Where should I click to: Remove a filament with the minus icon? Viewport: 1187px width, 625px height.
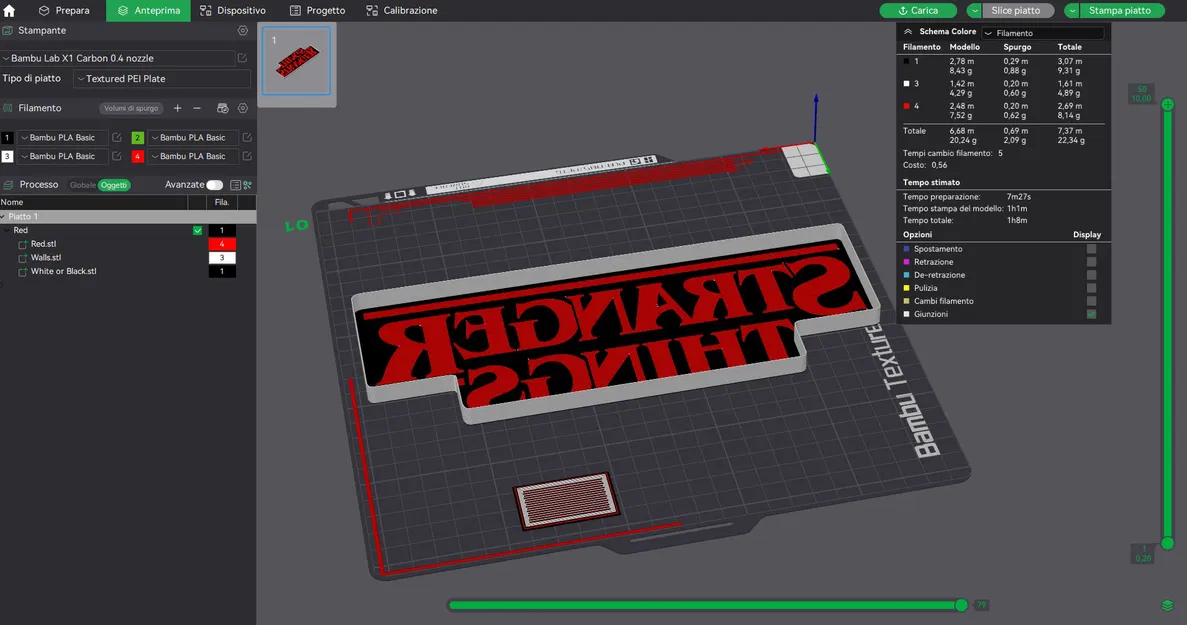click(x=197, y=108)
